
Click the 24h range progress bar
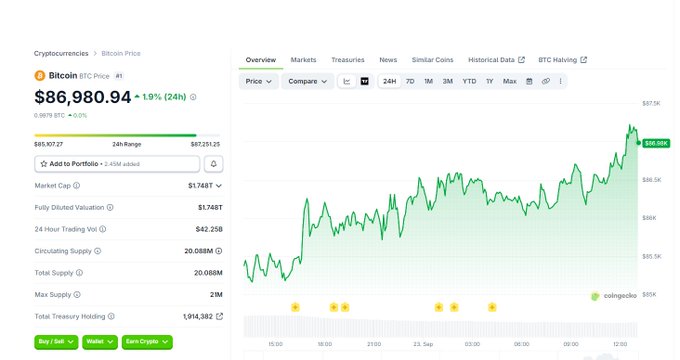(127, 135)
